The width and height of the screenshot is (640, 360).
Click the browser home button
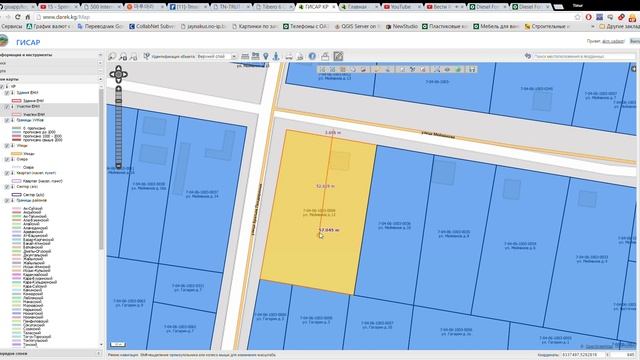[x=27, y=17]
